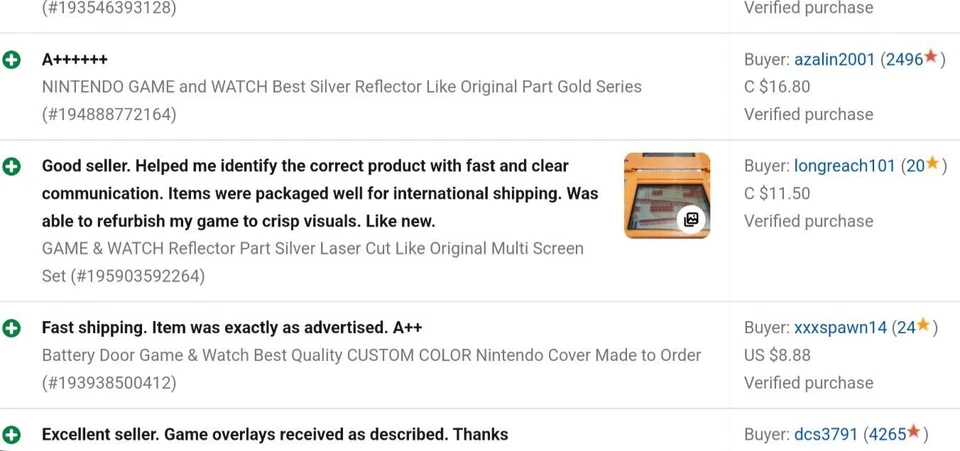Click the red star next to dcs3791's score
Viewport: 960px width, 451px height.
[915, 433]
